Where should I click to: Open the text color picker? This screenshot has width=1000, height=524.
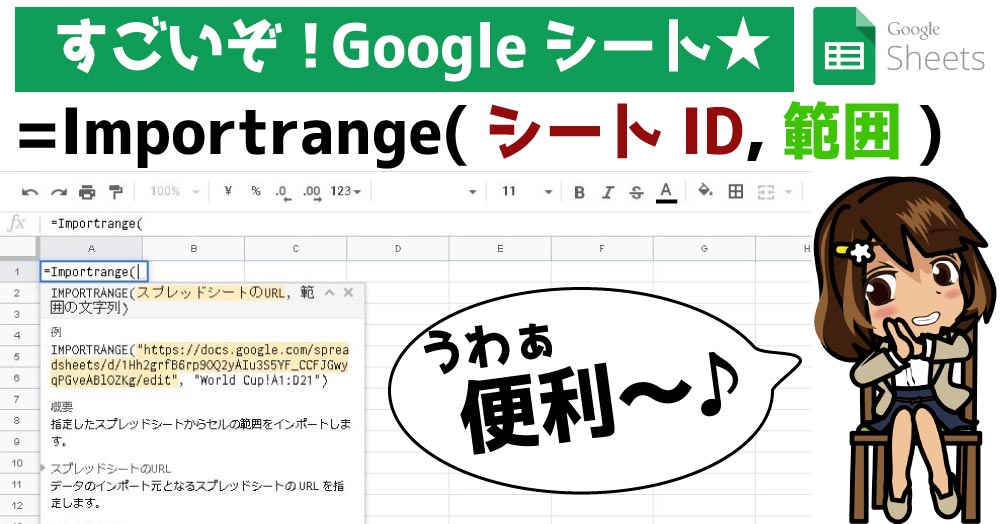point(666,192)
